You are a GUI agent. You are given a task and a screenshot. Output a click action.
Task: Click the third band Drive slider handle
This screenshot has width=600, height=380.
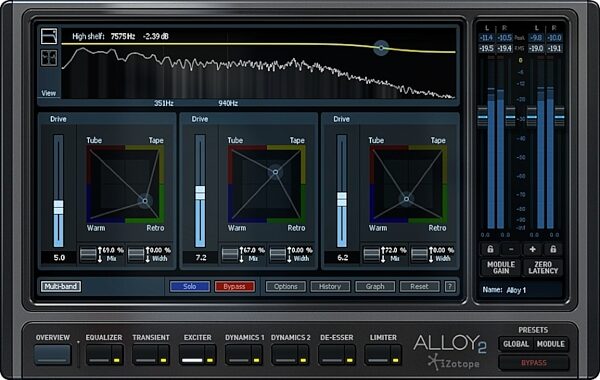342,199
